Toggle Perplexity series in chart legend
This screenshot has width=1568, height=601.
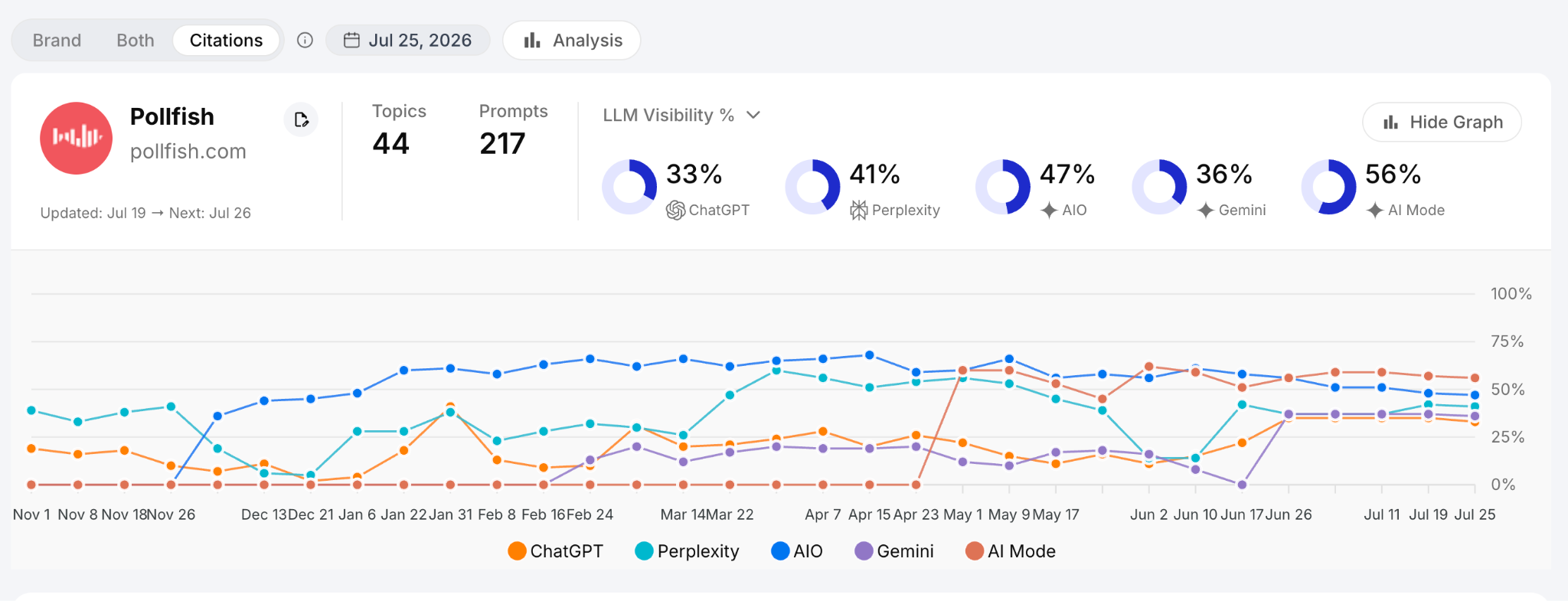click(x=688, y=551)
